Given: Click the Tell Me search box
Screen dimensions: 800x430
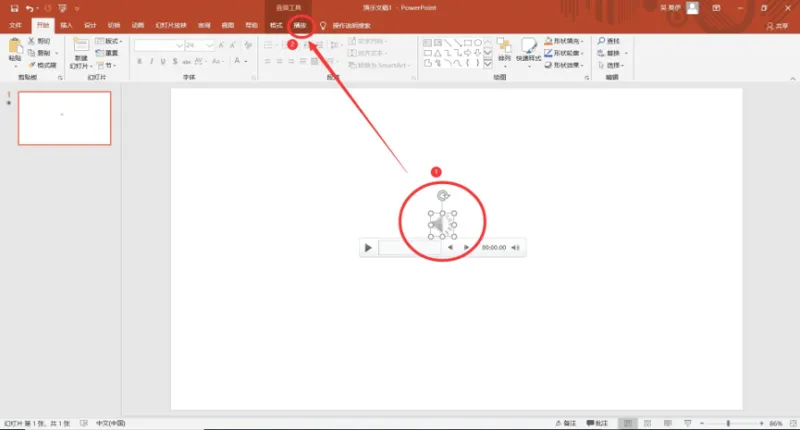Looking at the screenshot, I should tap(352, 26).
